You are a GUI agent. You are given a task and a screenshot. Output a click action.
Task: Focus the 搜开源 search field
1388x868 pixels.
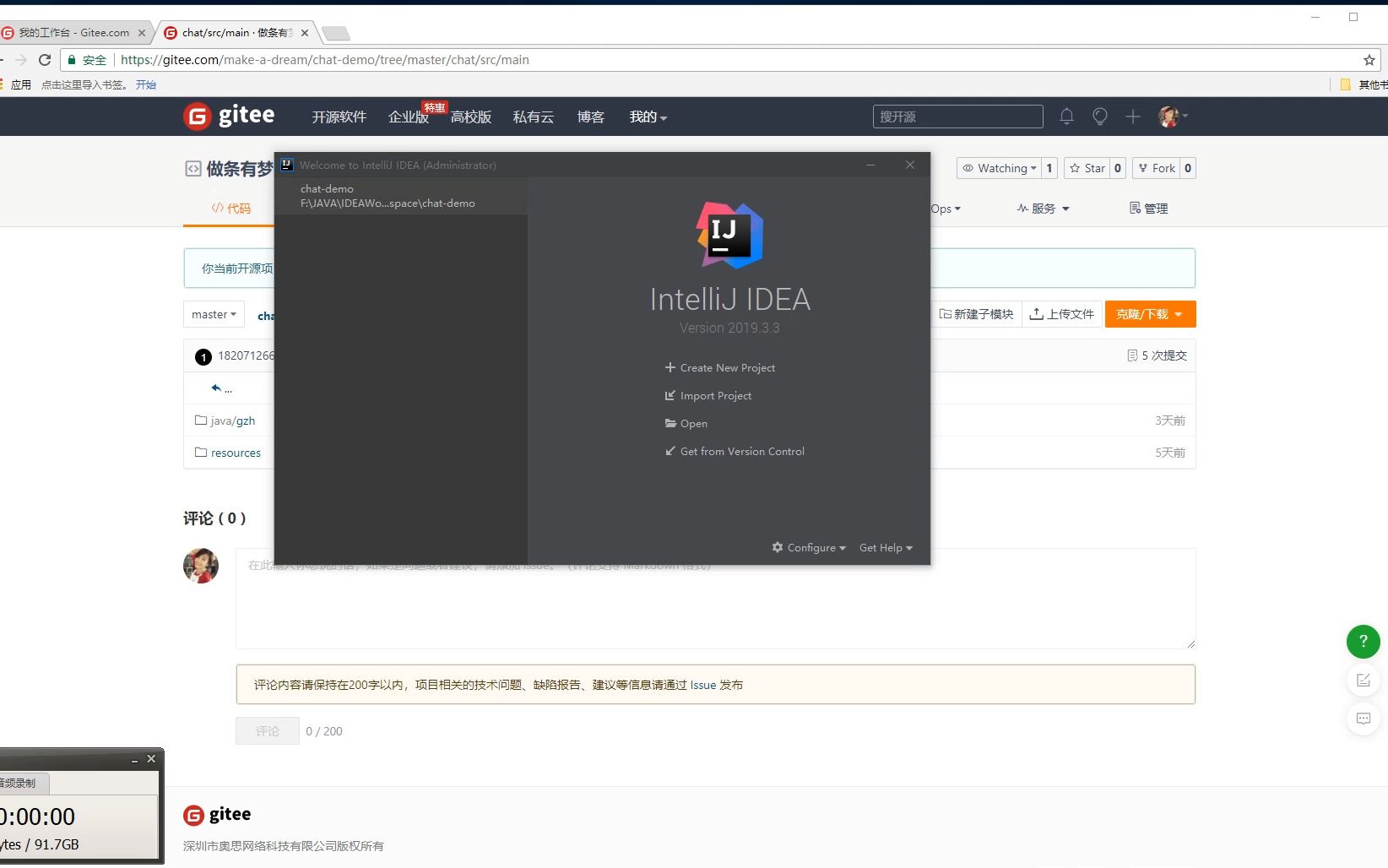tap(958, 117)
